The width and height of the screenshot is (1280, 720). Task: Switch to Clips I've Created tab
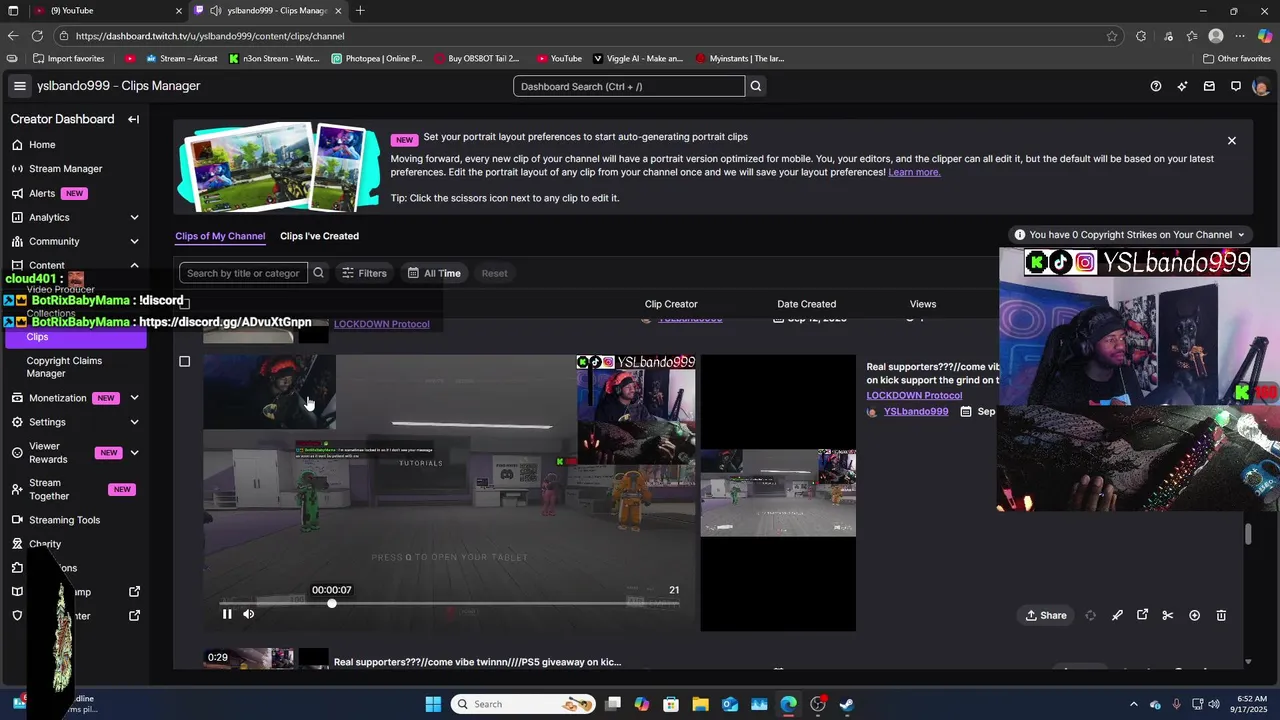(319, 236)
